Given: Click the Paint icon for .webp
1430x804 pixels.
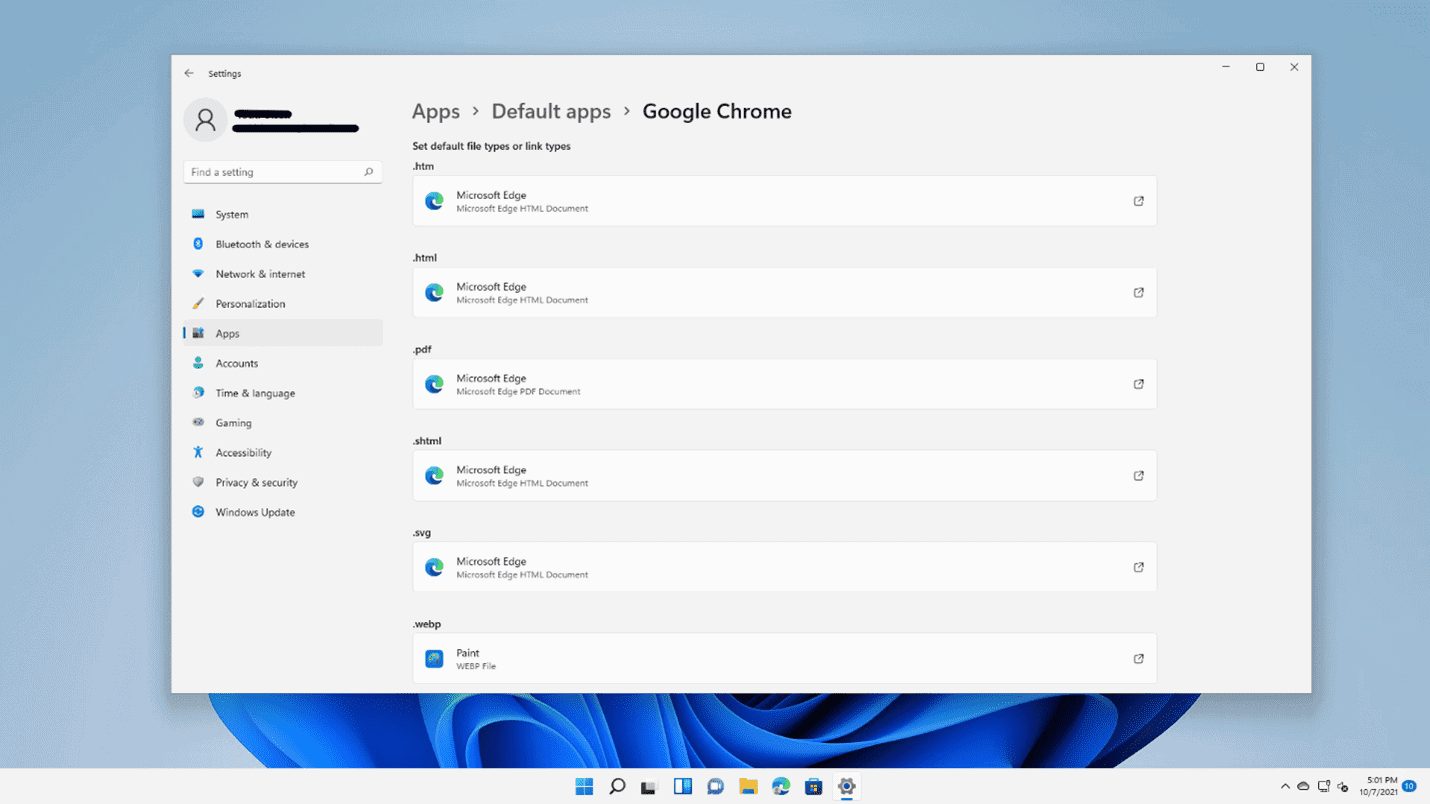Looking at the screenshot, I should point(434,659).
